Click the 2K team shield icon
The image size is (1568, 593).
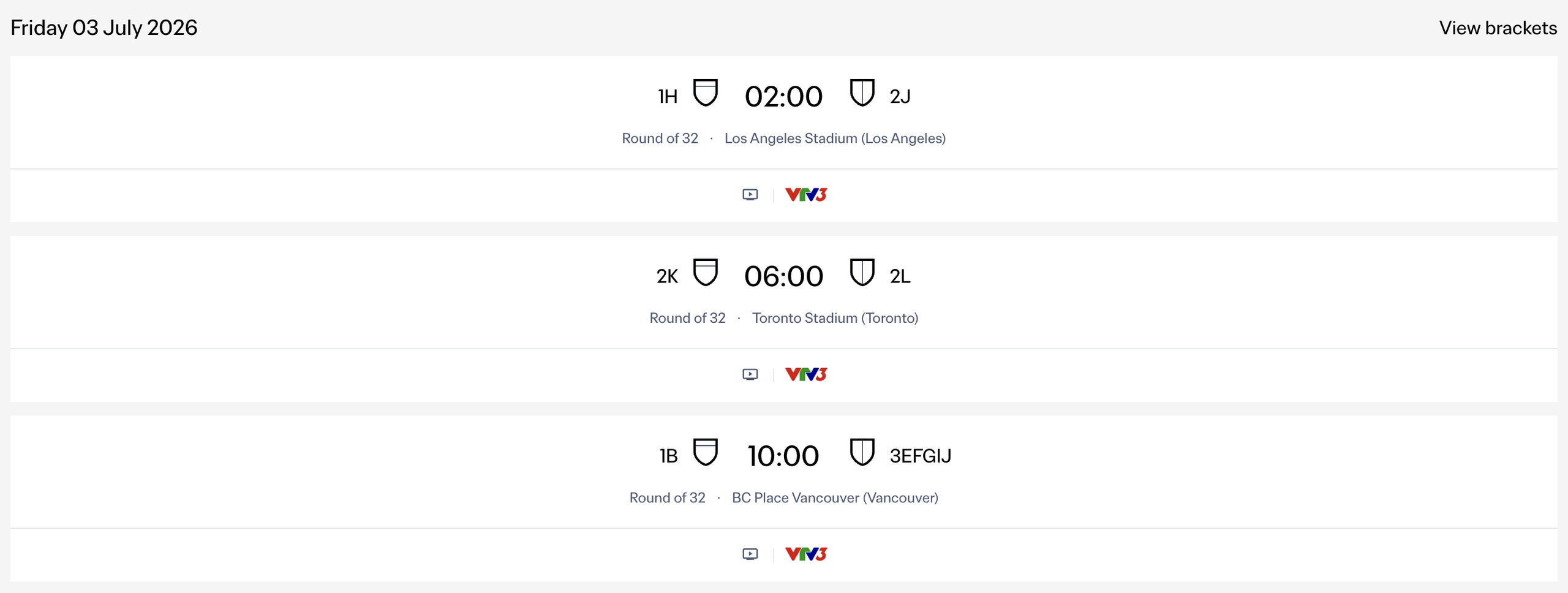[x=706, y=273]
